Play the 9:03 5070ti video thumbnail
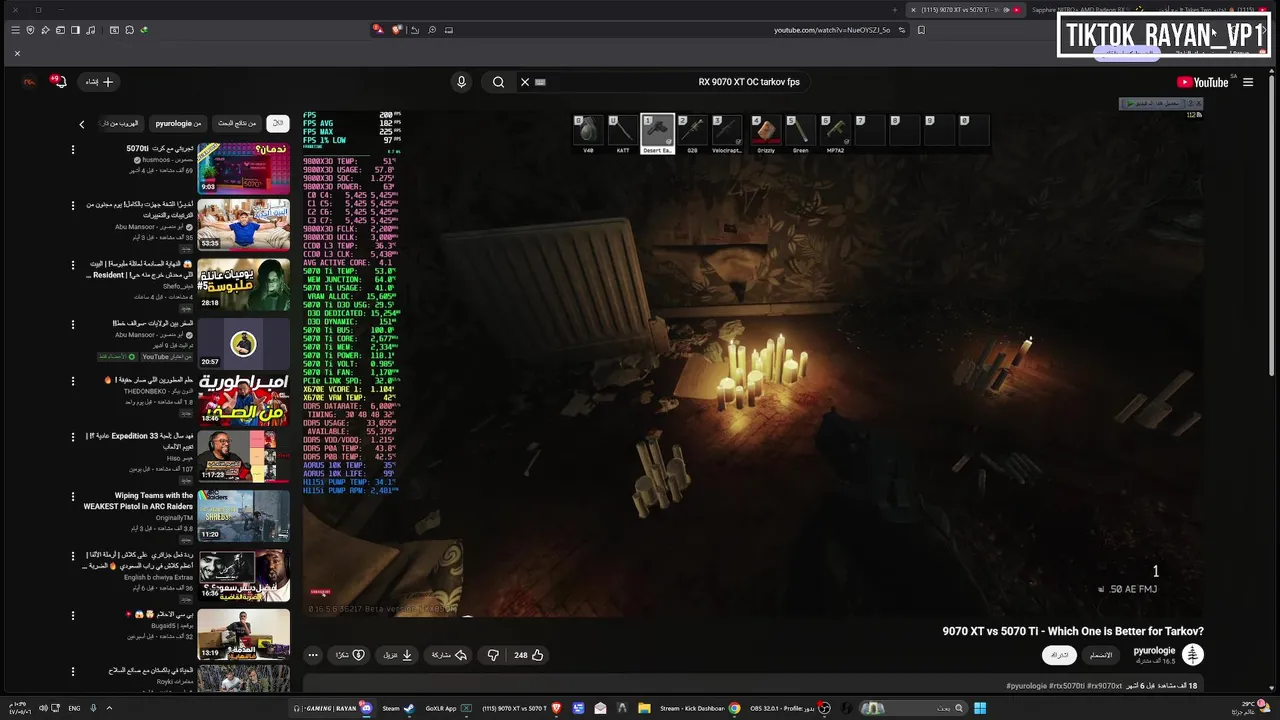Screen dimensions: 1280x720 point(243,168)
